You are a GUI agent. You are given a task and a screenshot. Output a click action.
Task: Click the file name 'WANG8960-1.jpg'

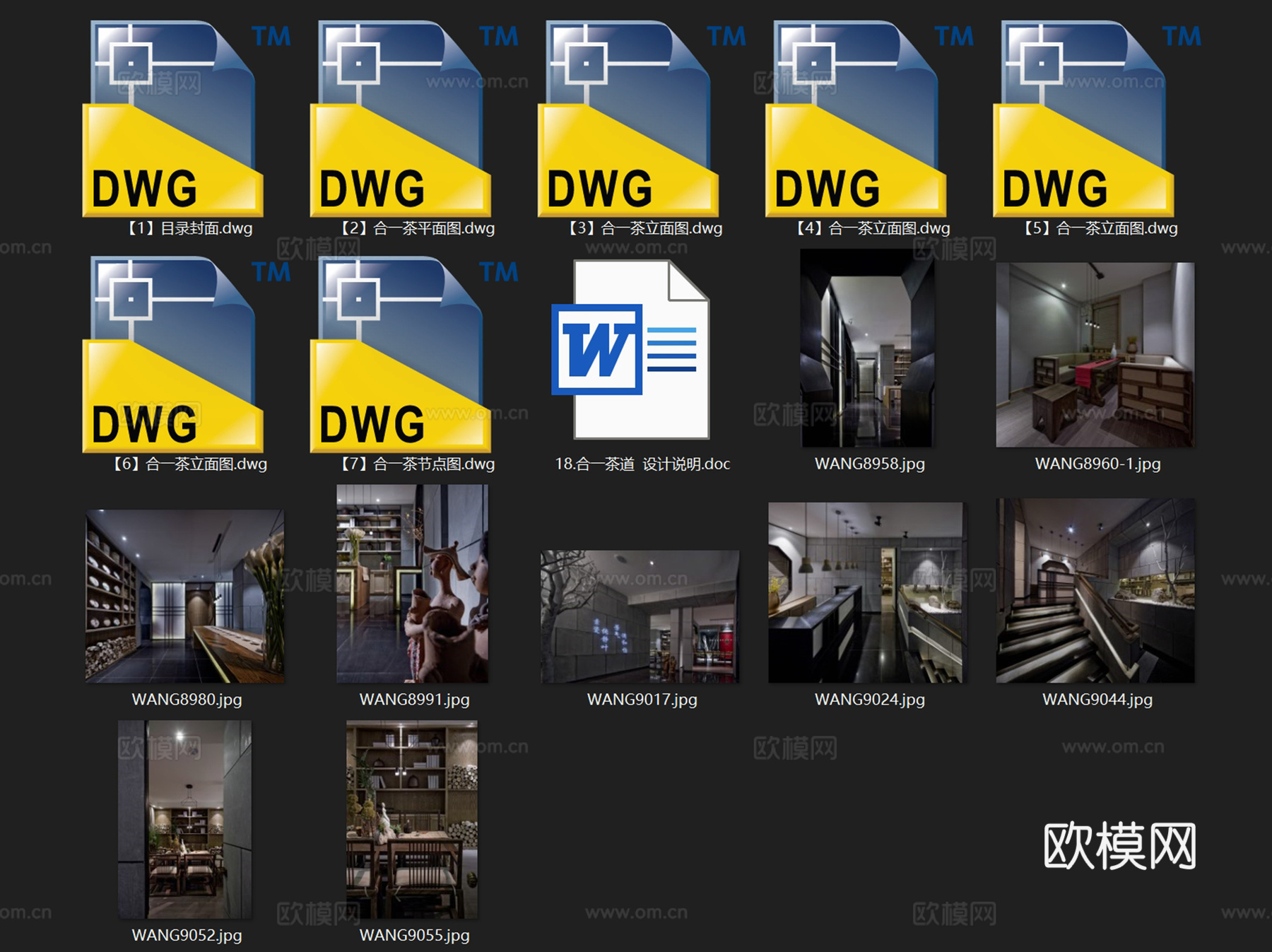[x=1098, y=464]
